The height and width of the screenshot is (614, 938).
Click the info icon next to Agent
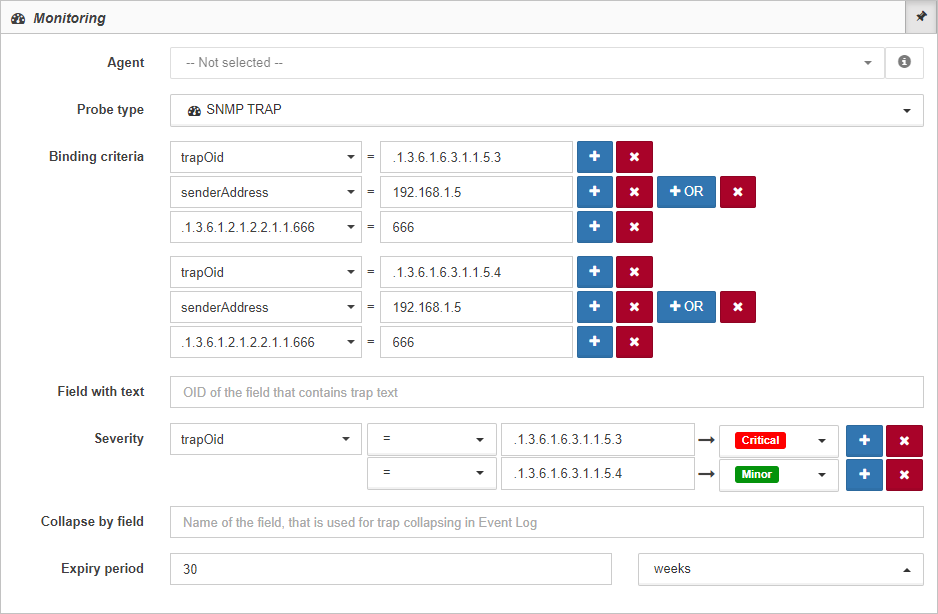904,62
